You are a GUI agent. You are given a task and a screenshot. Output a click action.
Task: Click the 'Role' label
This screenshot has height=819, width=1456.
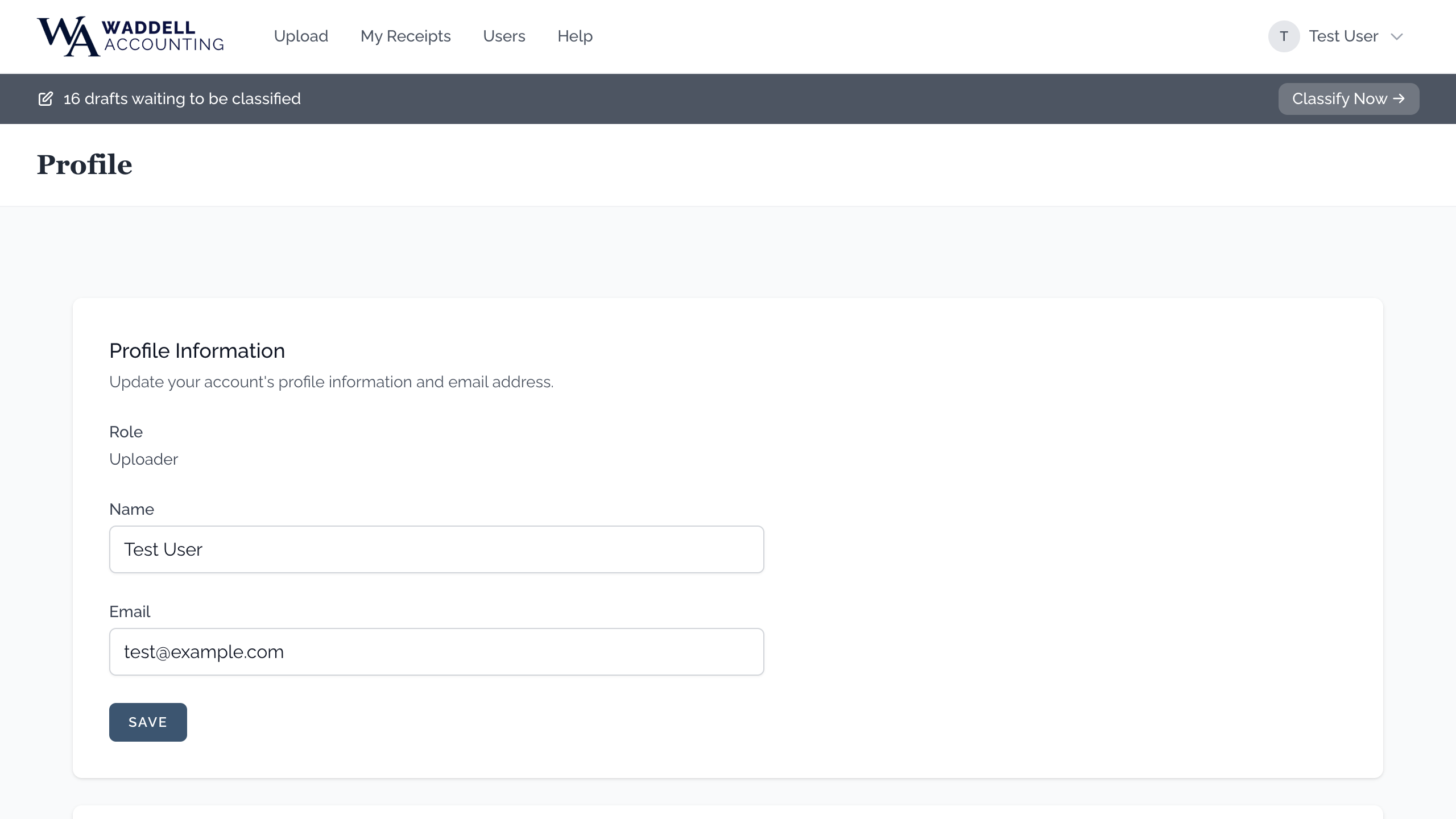pos(126,432)
